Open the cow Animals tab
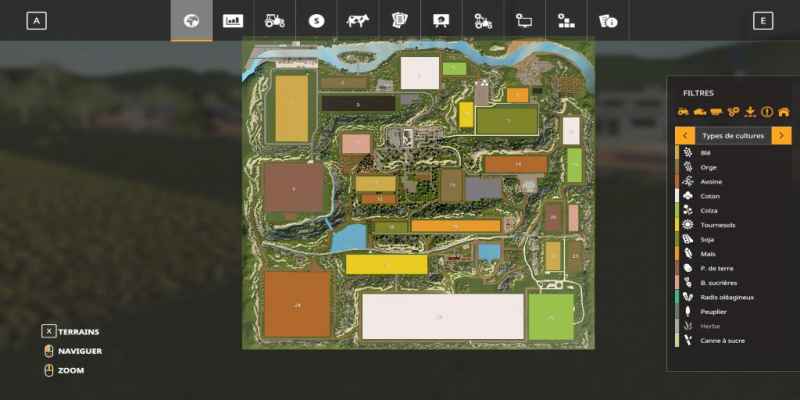The image size is (800, 400). pyautogui.click(x=358, y=20)
